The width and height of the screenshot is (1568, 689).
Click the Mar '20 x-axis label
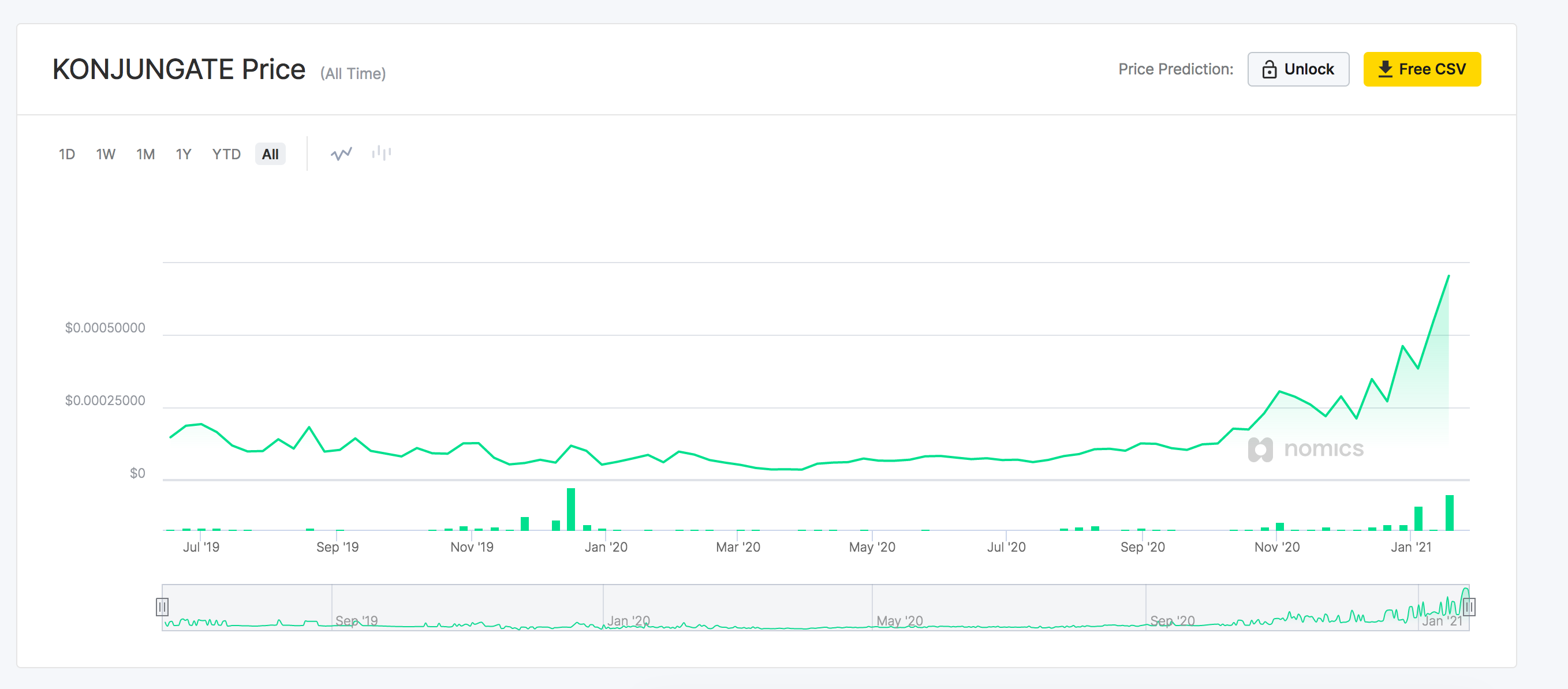[738, 547]
